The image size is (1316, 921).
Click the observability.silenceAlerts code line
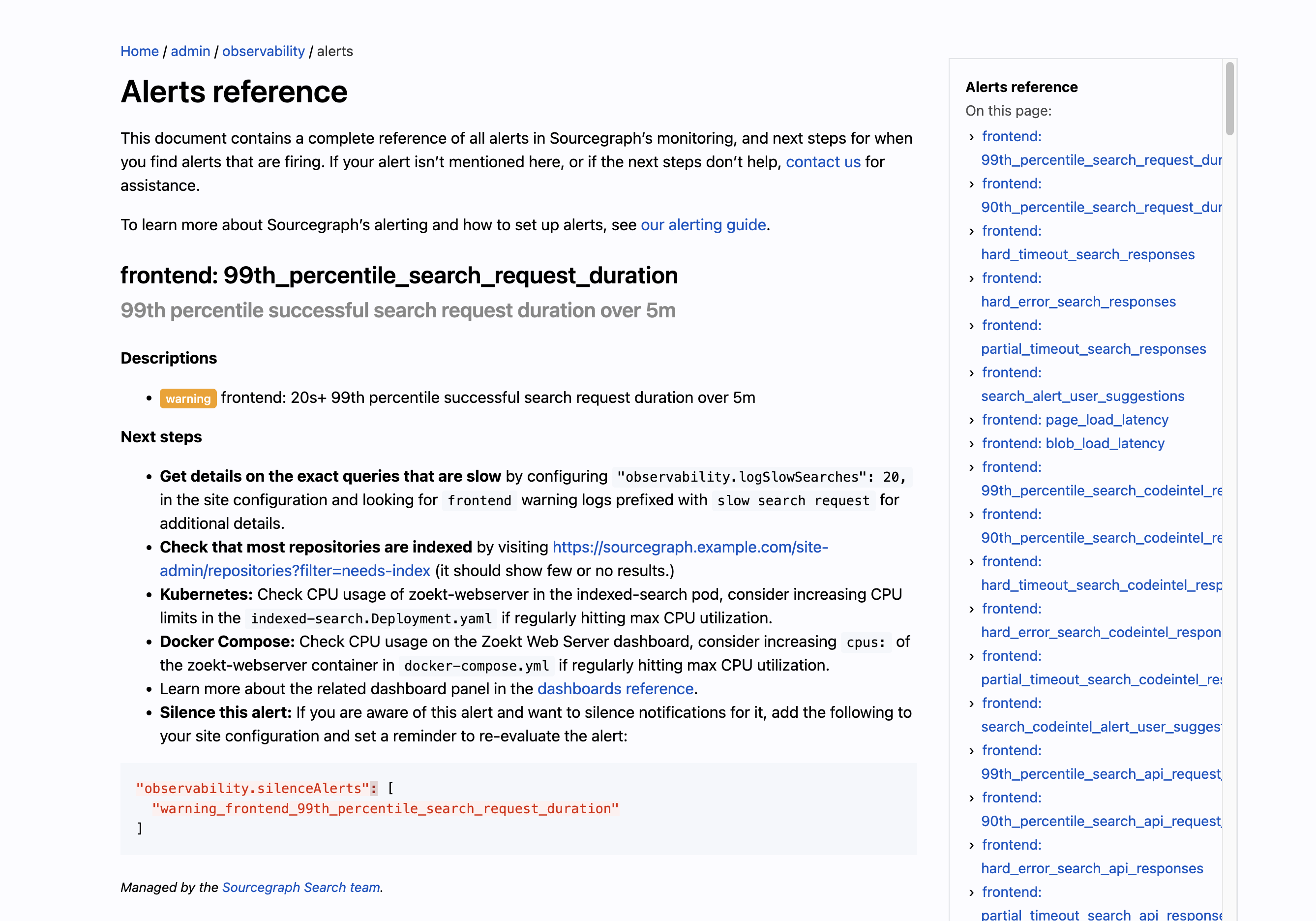point(265,789)
